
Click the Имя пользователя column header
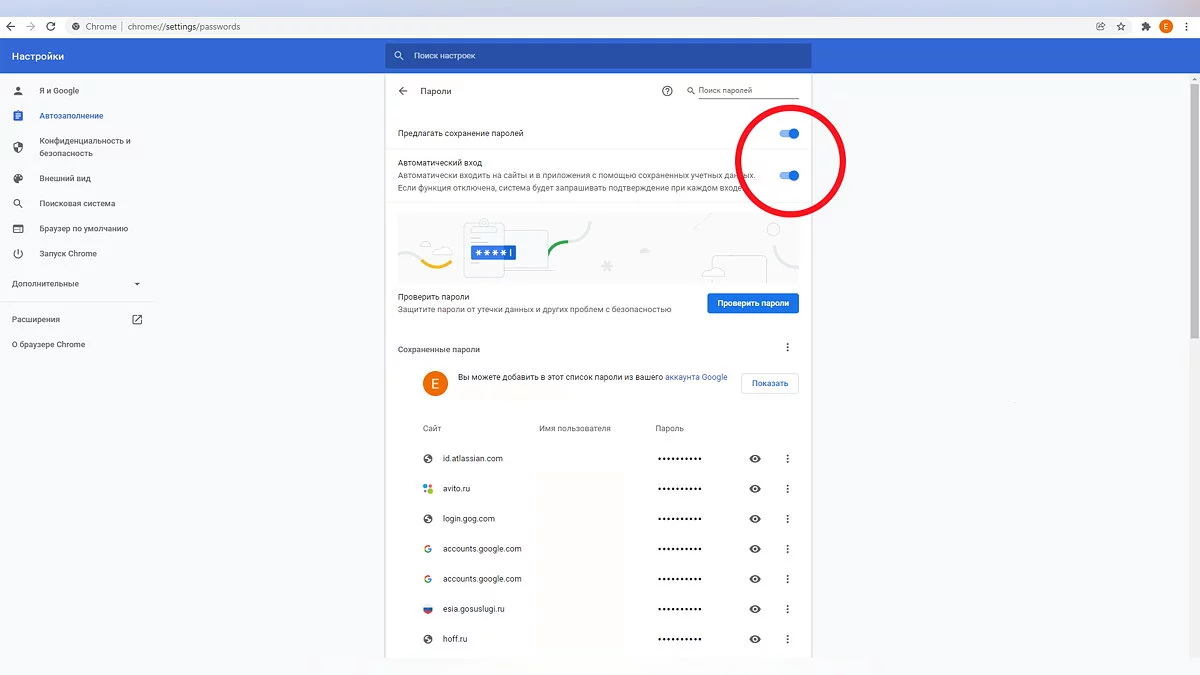coord(575,429)
